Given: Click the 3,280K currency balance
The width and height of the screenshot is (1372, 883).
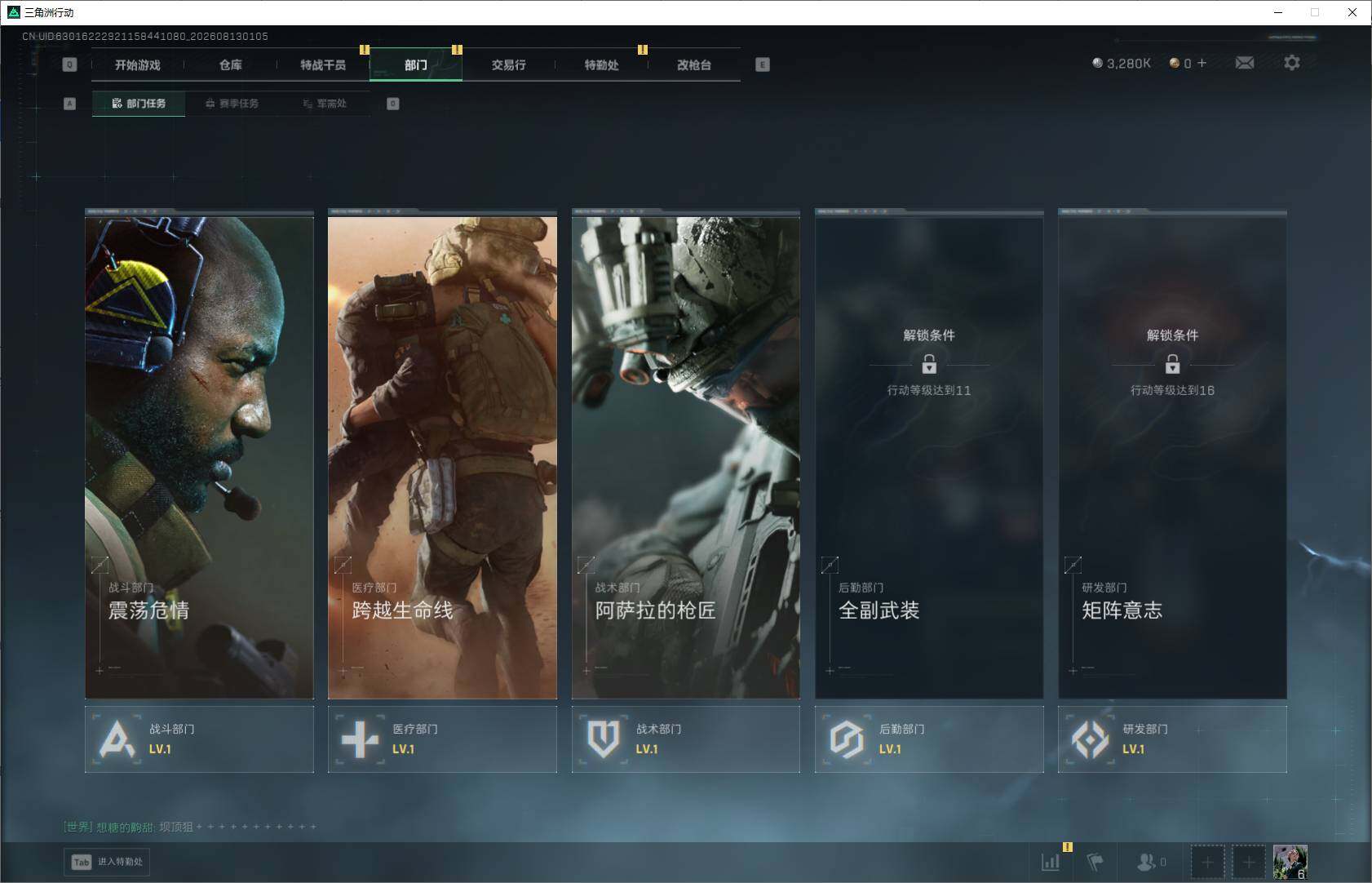Looking at the screenshot, I should click(1122, 63).
